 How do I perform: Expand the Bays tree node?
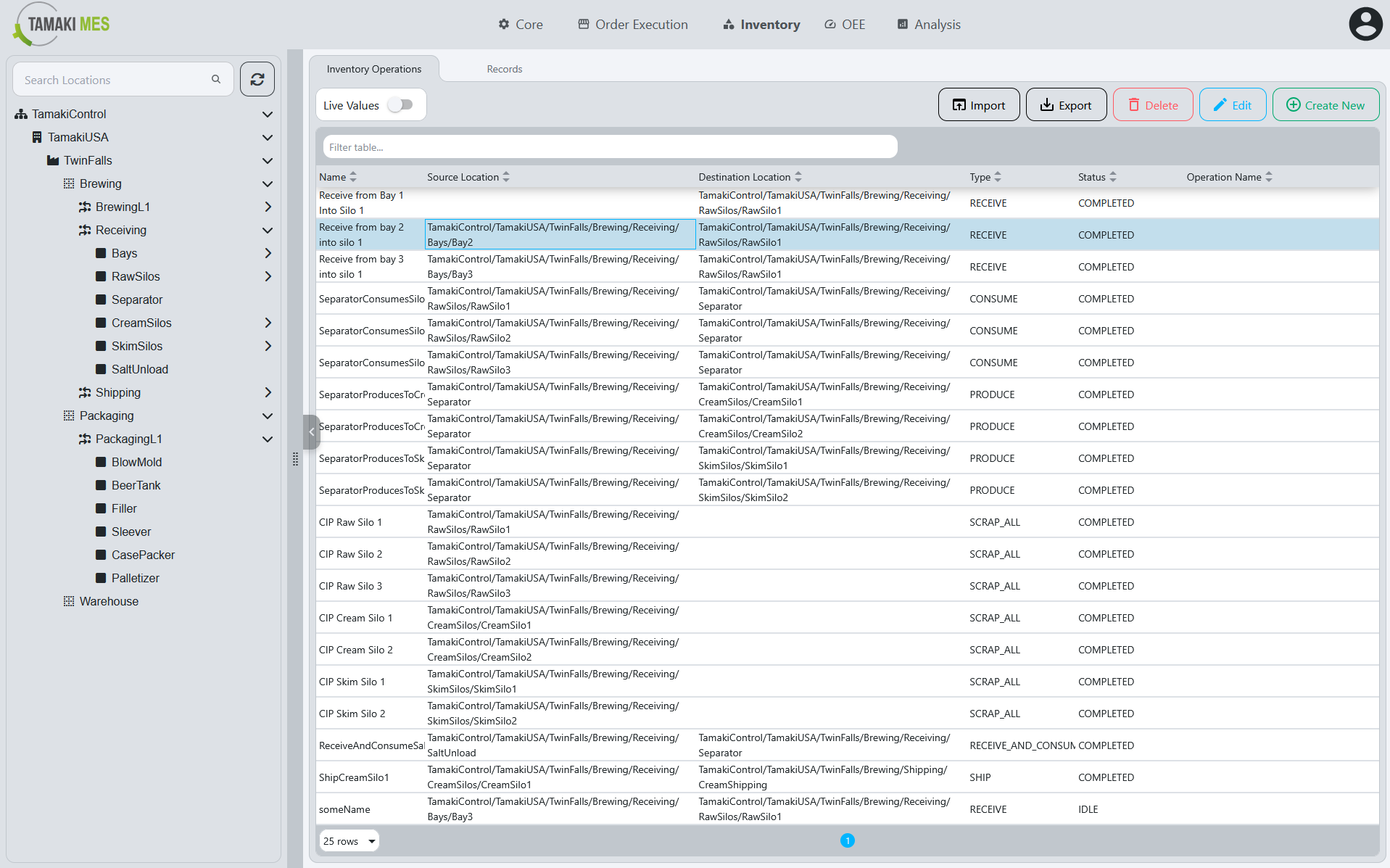(x=268, y=253)
